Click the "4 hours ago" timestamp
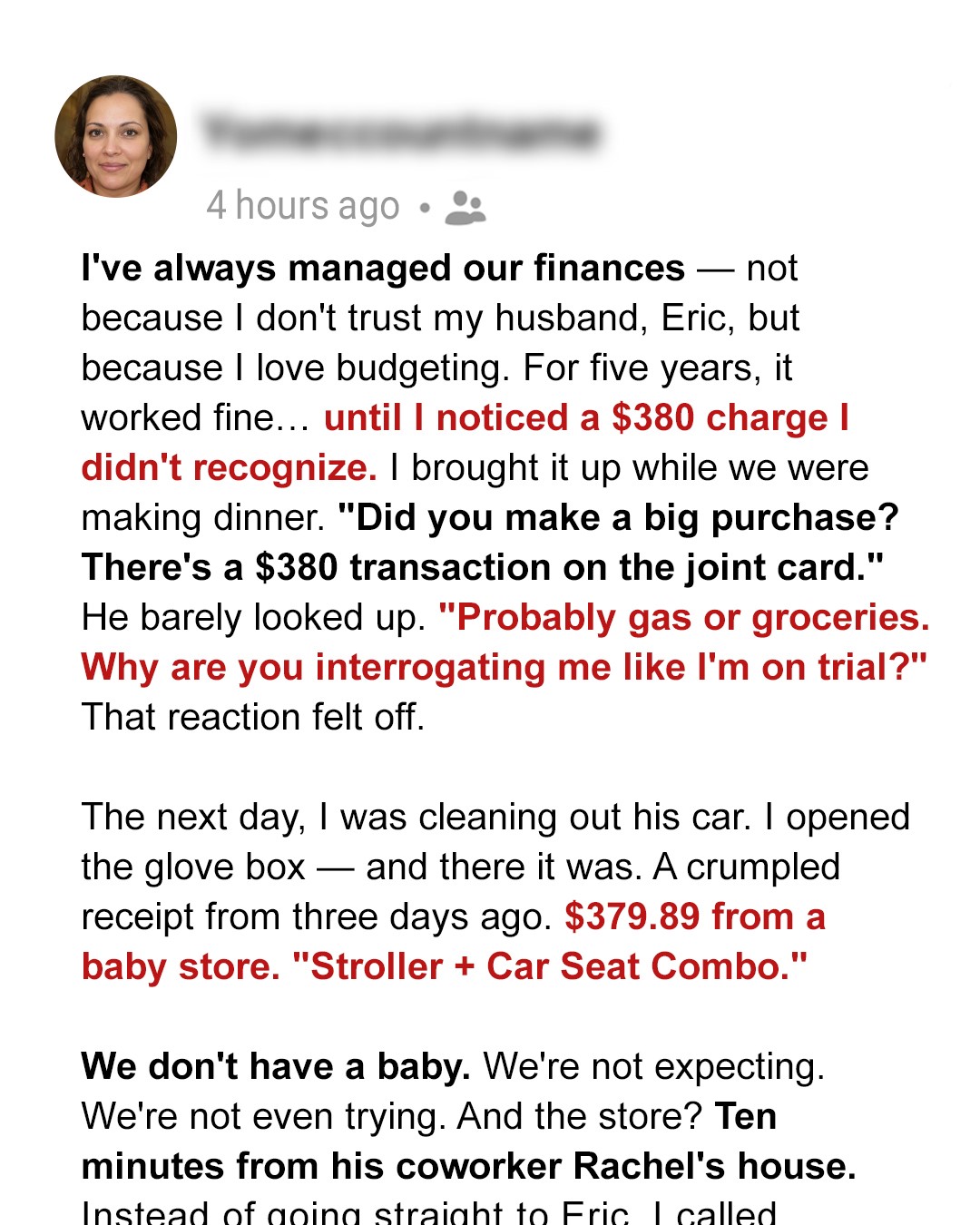The height and width of the screenshot is (1225, 980). [x=303, y=206]
